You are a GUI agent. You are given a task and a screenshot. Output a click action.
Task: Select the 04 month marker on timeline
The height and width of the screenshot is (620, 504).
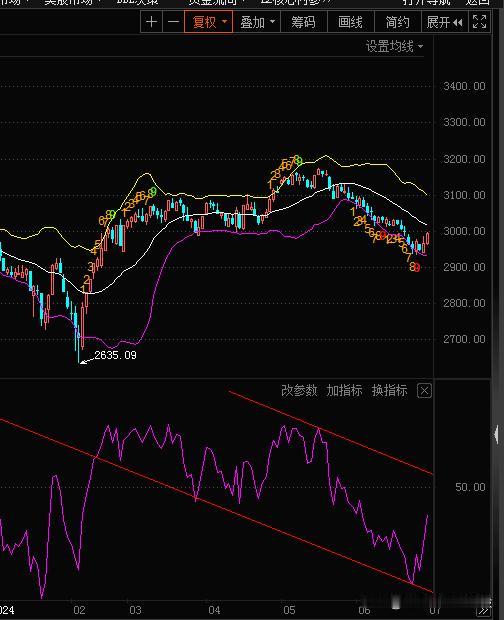point(214,610)
